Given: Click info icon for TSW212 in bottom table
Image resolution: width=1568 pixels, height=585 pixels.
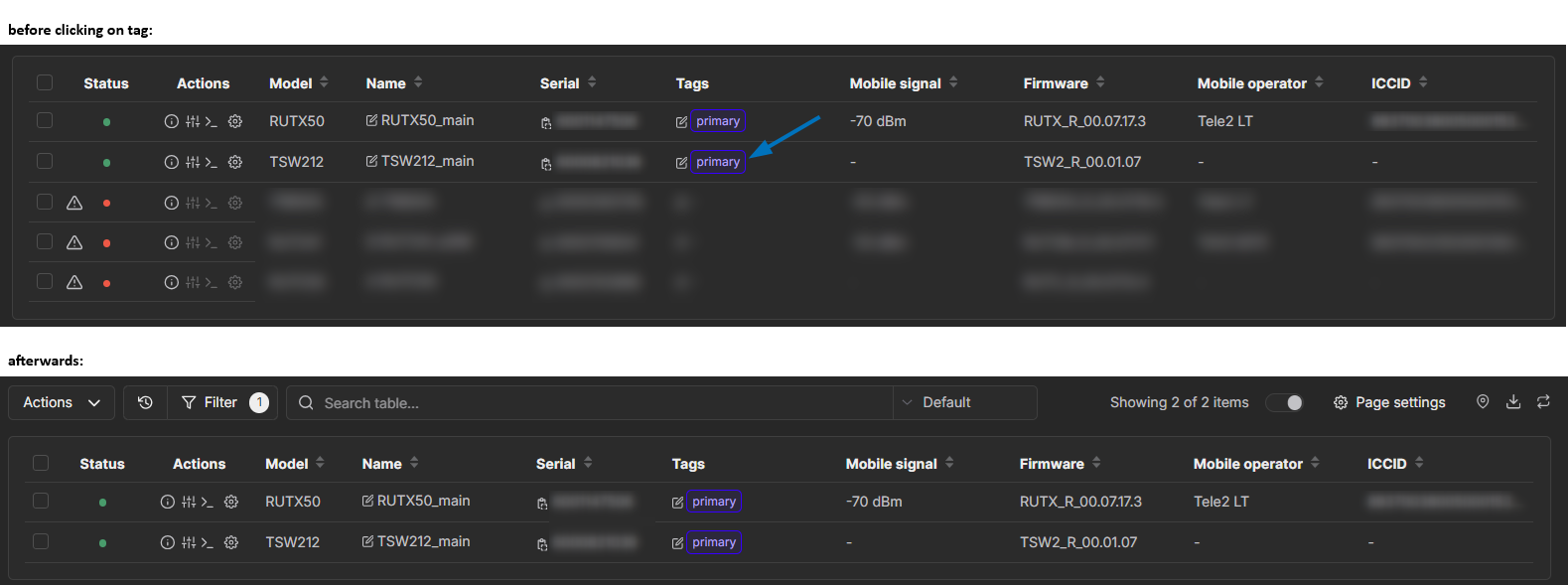Looking at the screenshot, I should [x=168, y=542].
